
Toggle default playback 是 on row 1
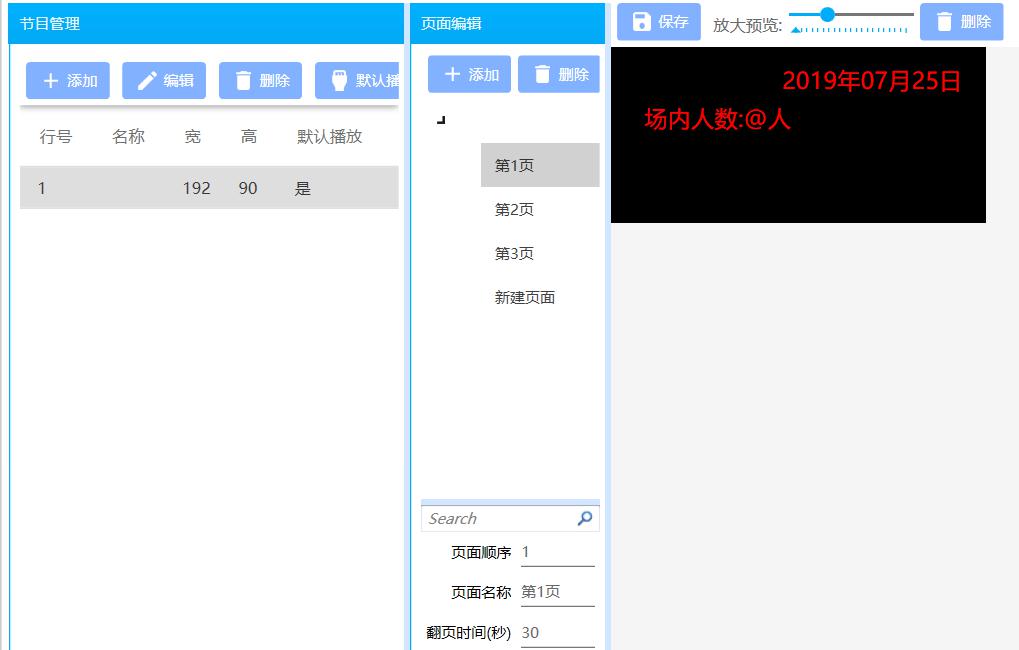(x=302, y=188)
